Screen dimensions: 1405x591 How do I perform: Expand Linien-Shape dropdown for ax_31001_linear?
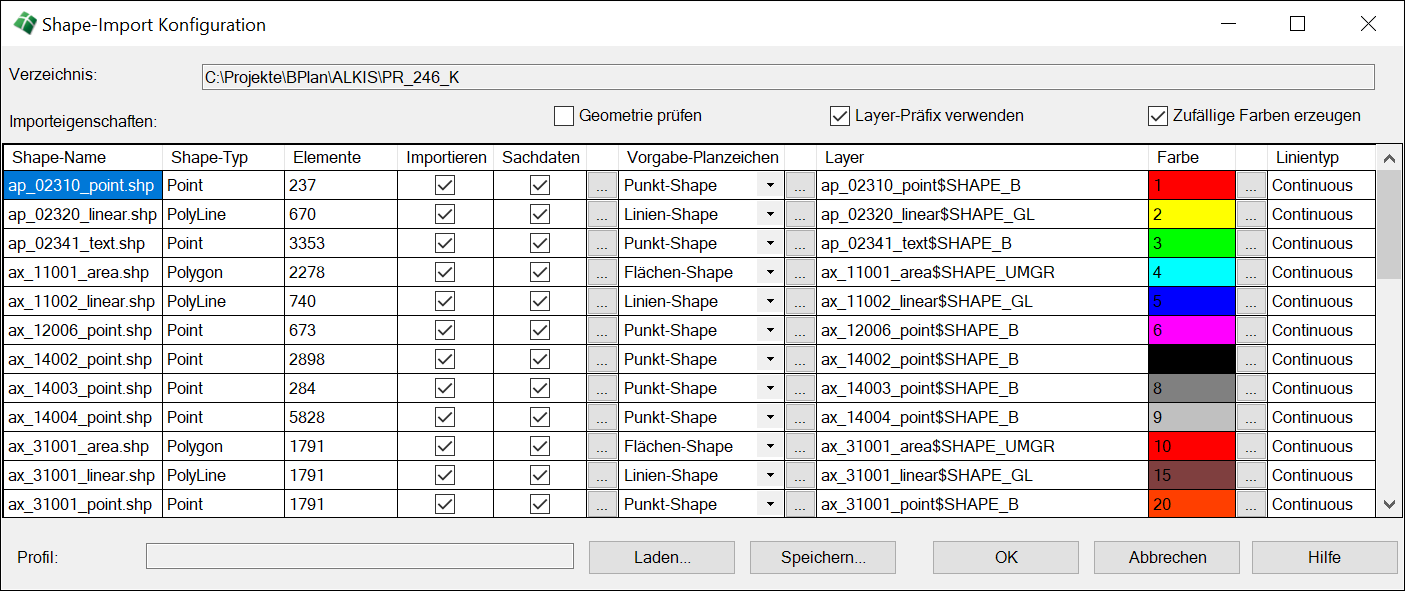[769, 476]
